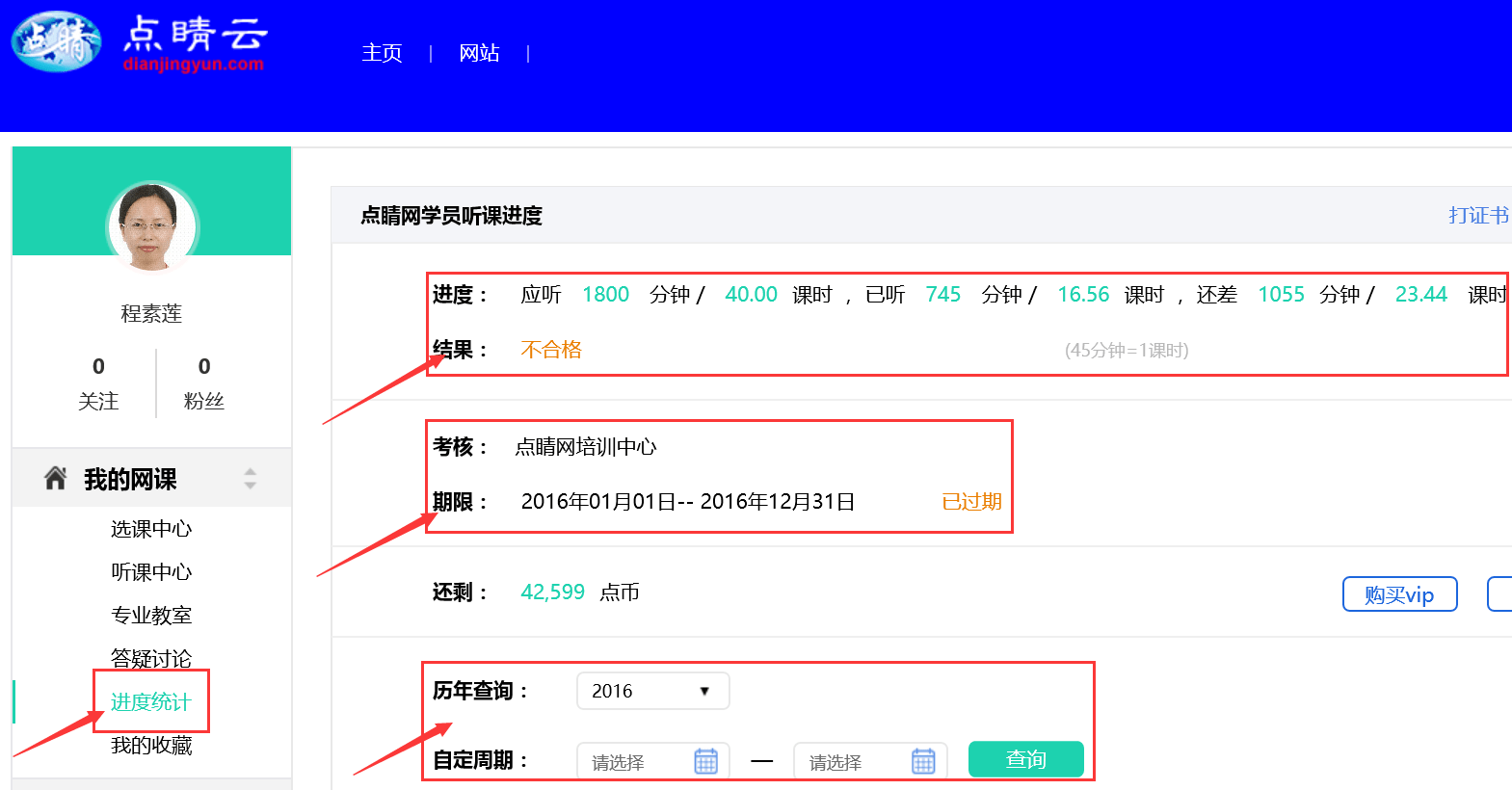This screenshot has height=790, width=1512.
Task: Click the green 查询 button
Action: 1025,759
